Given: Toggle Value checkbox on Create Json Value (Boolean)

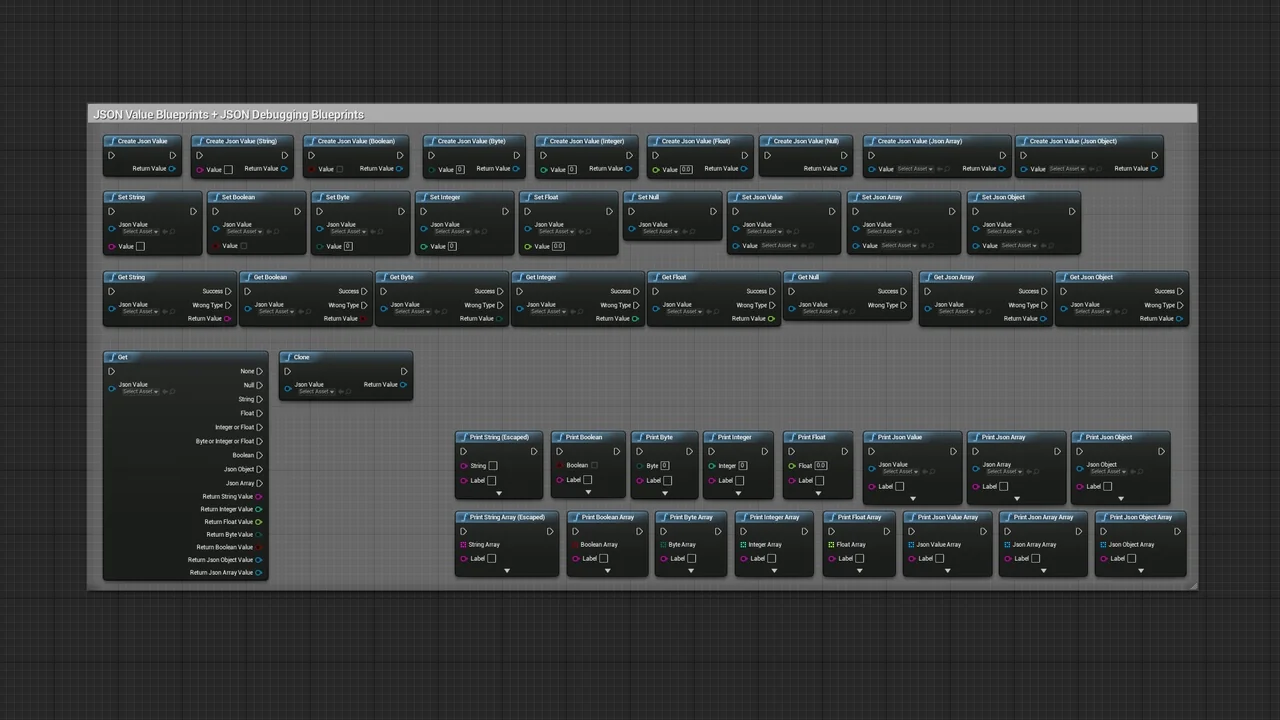Looking at the screenshot, I should [x=340, y=169].
